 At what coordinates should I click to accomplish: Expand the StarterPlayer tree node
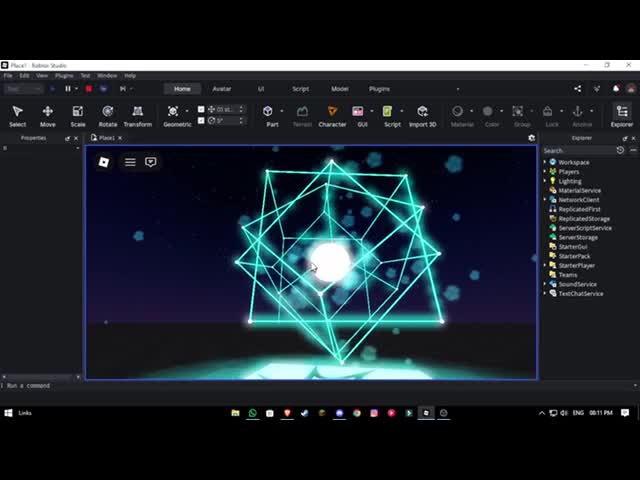(x=545, y=265)
